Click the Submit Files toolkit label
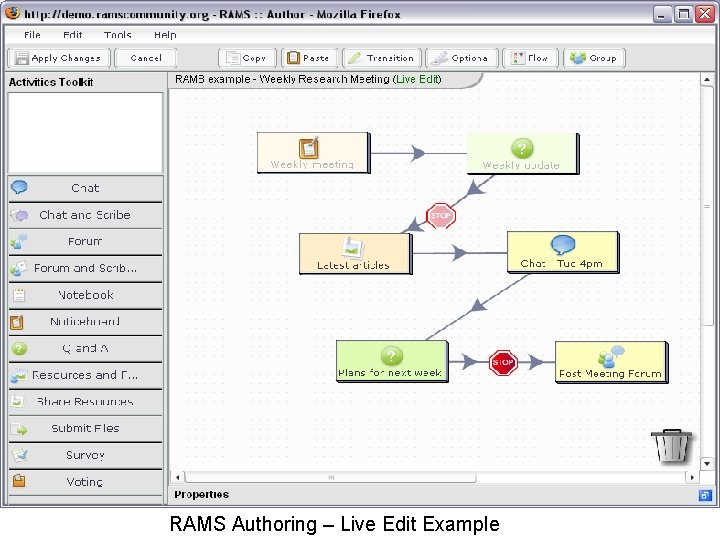Screen dimensions: 720x540 [85, 428]
